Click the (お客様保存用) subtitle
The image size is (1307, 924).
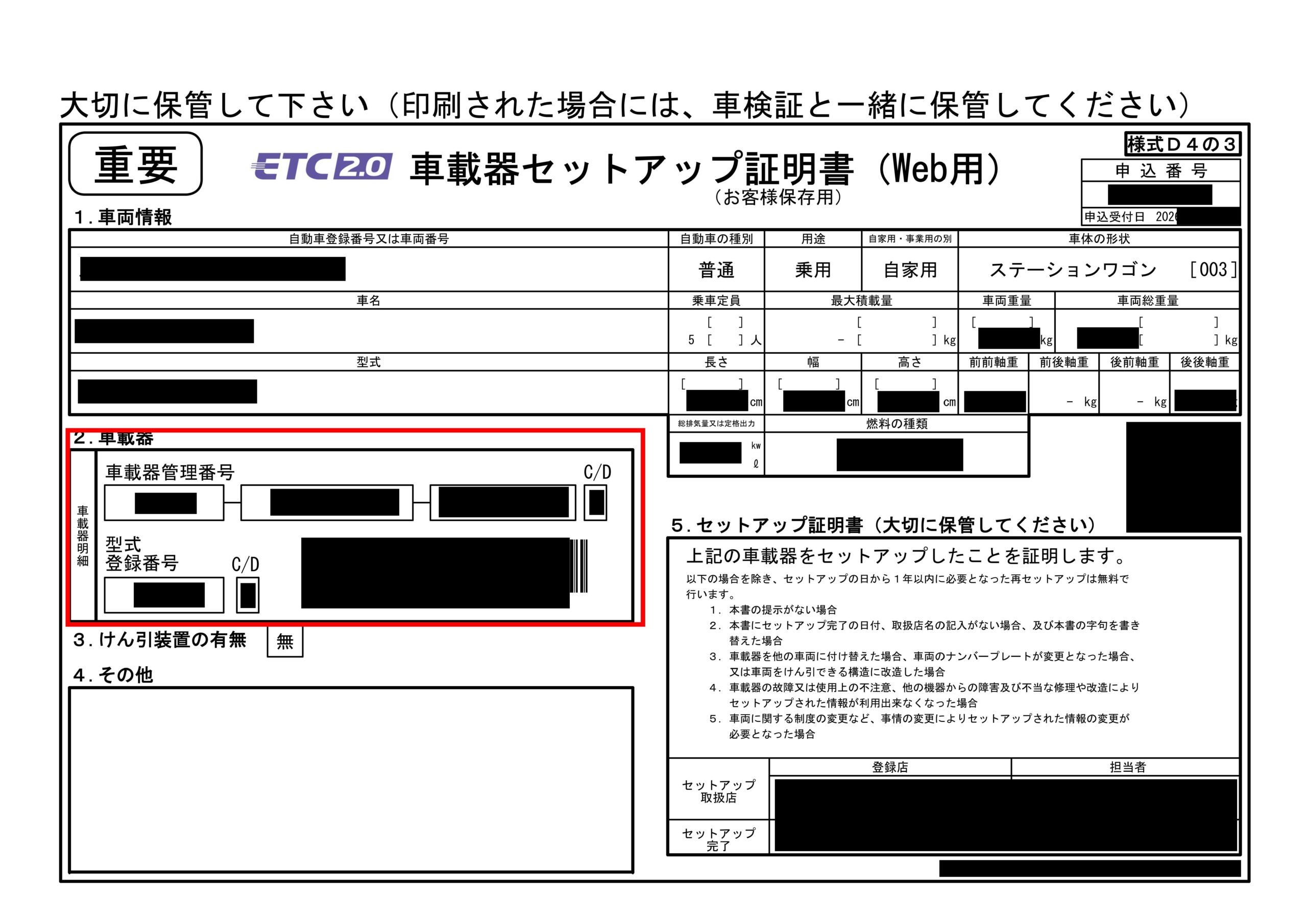tap(777, 197)
